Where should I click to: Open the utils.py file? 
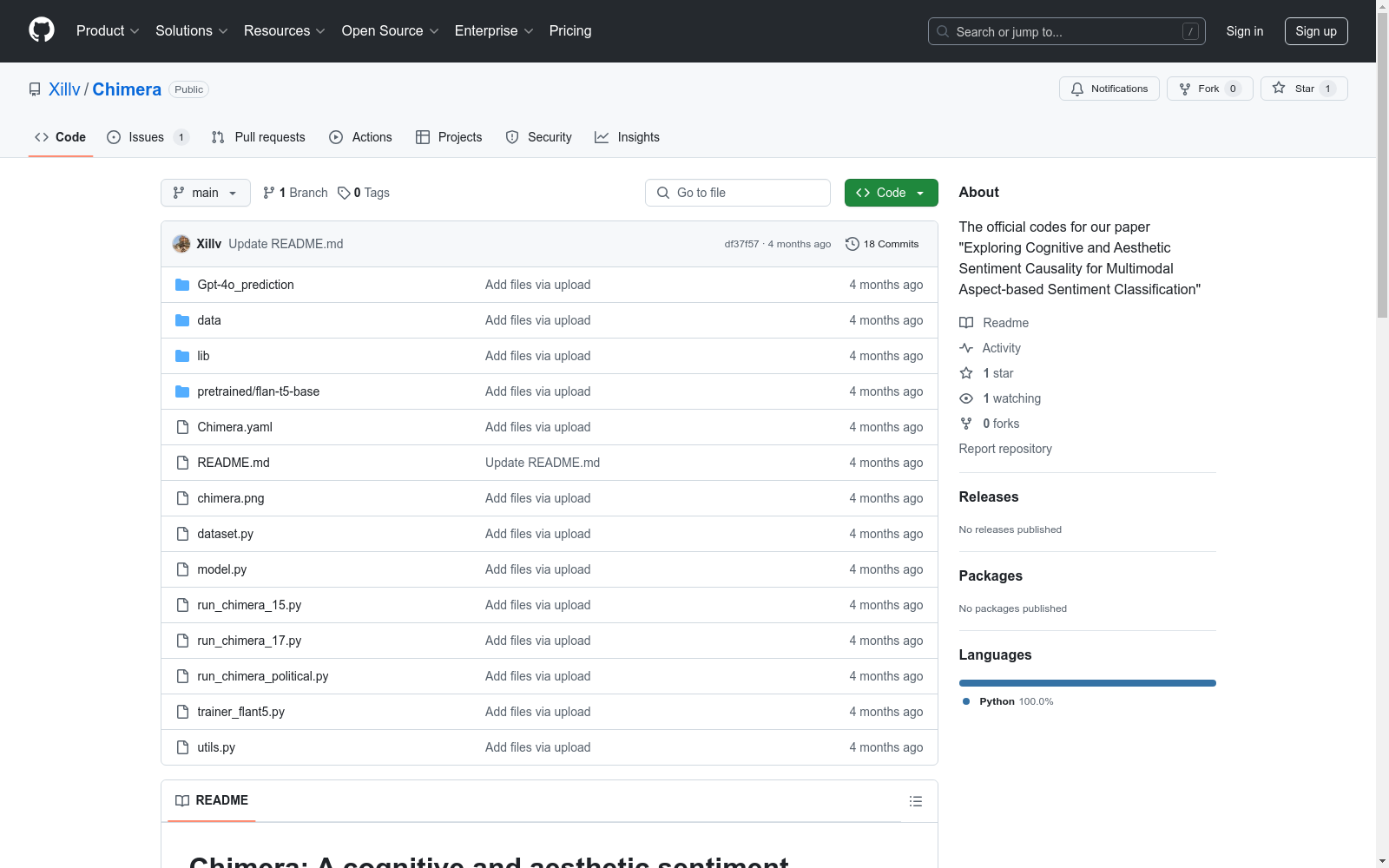click(216, 747)
